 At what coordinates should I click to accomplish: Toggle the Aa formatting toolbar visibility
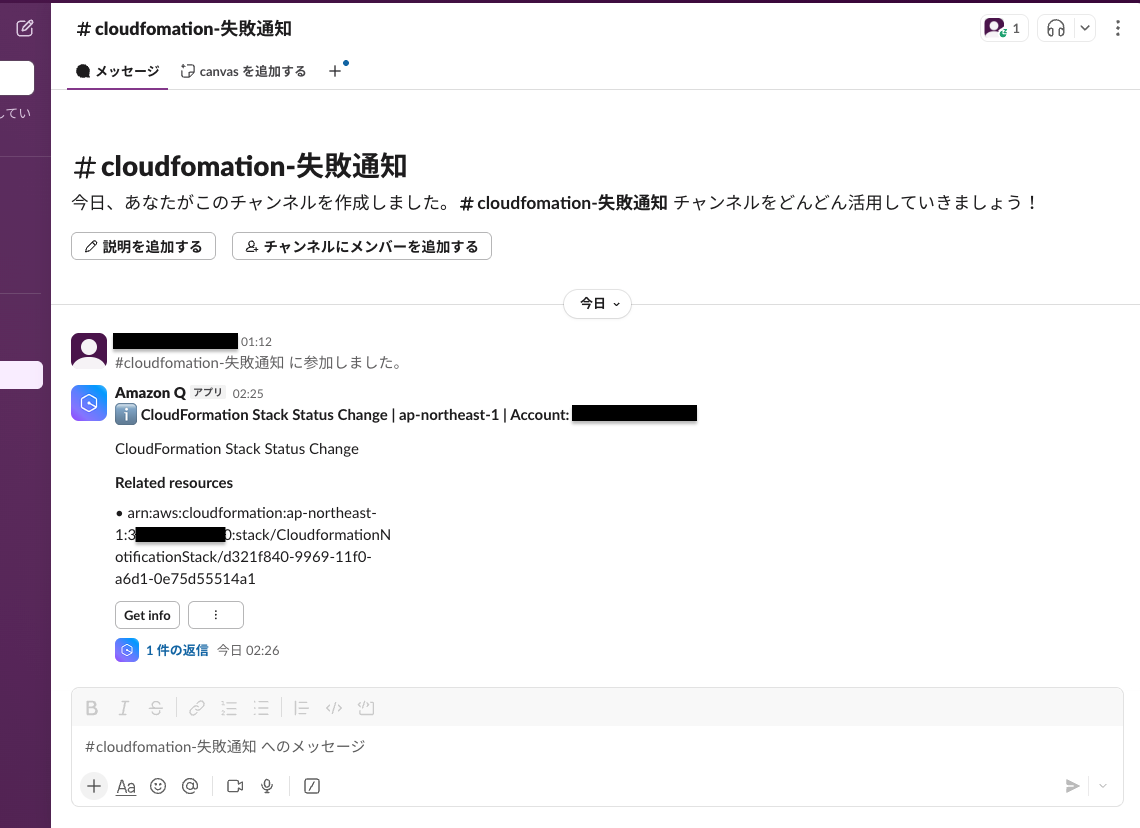coord(126,786)
